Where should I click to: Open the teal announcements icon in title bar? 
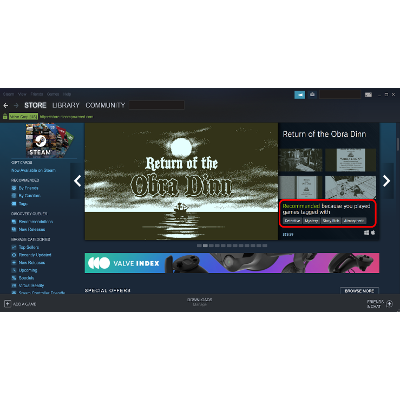[300, 95]
